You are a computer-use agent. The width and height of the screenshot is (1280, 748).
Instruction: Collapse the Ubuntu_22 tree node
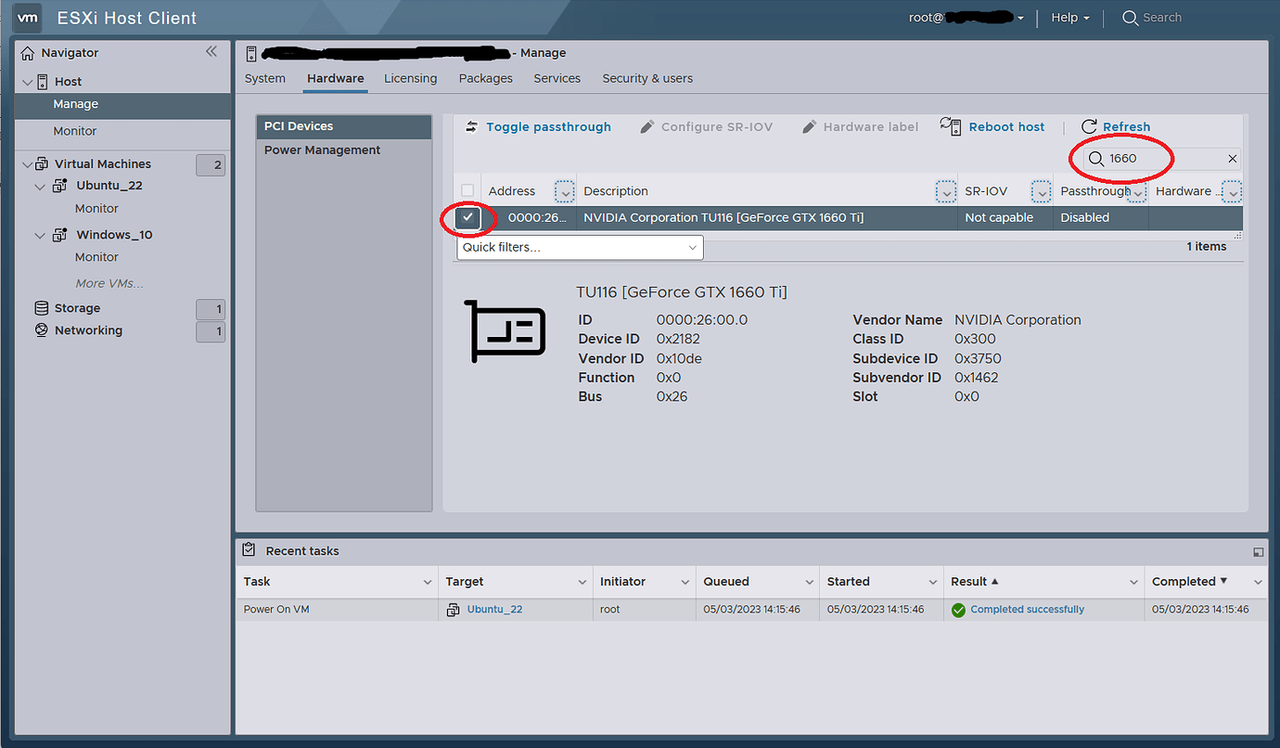coord(41,185)
